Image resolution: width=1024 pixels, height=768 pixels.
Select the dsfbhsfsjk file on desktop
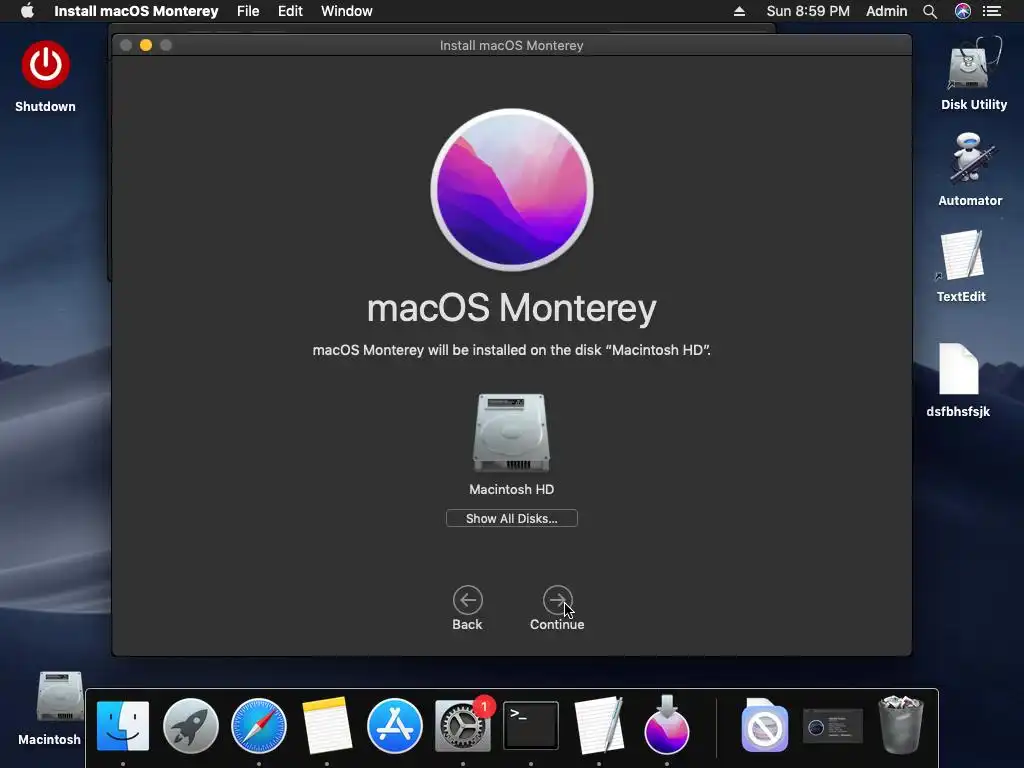coord(958,369)
